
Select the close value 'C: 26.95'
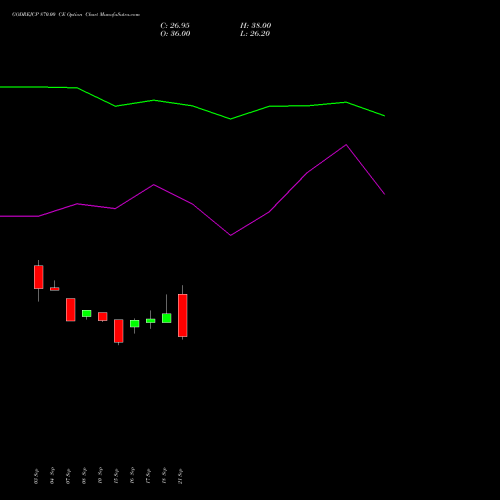[175, 25]
